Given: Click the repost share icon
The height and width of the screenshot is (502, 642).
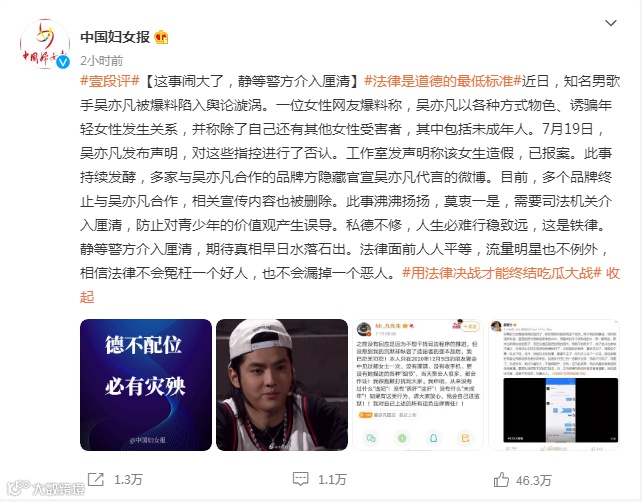Looking at the screenshot, I should [x=96, y=479].
